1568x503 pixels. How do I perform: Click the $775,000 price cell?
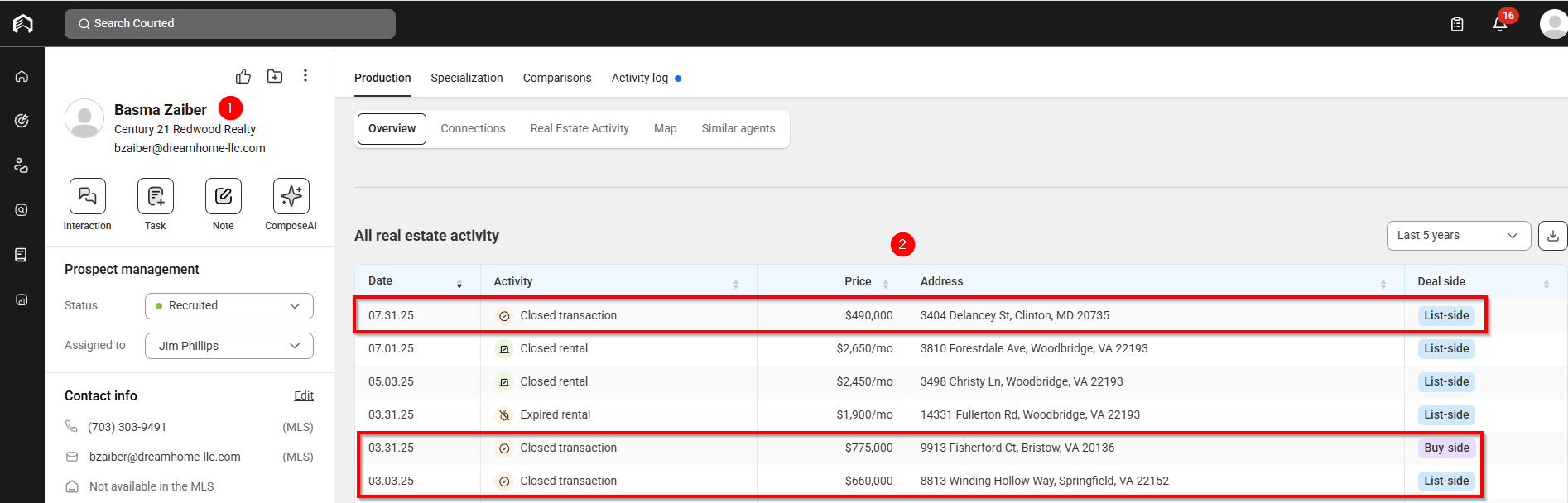coord(869,448)
